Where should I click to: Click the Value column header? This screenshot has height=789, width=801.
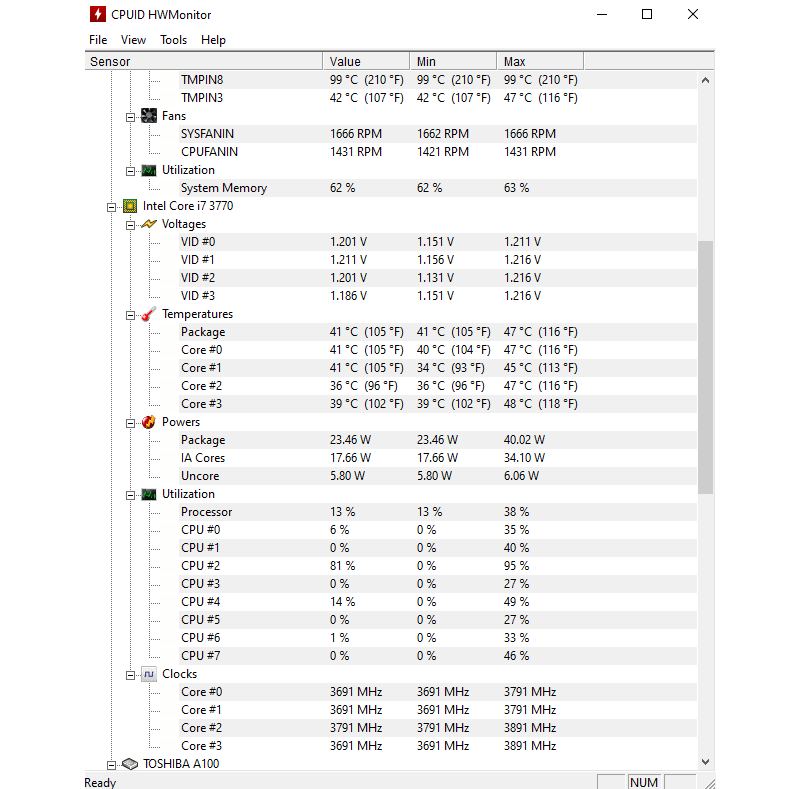[366, 61]
